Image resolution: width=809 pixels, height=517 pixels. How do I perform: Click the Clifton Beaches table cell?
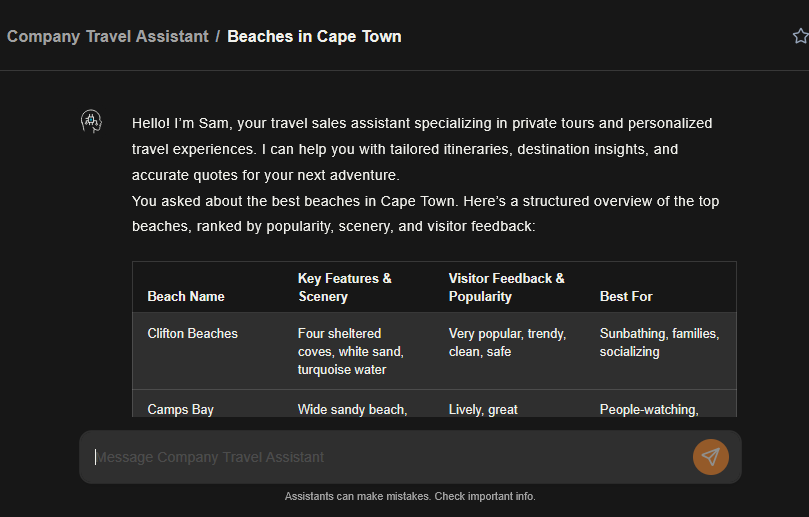click(x=192, y=333)
